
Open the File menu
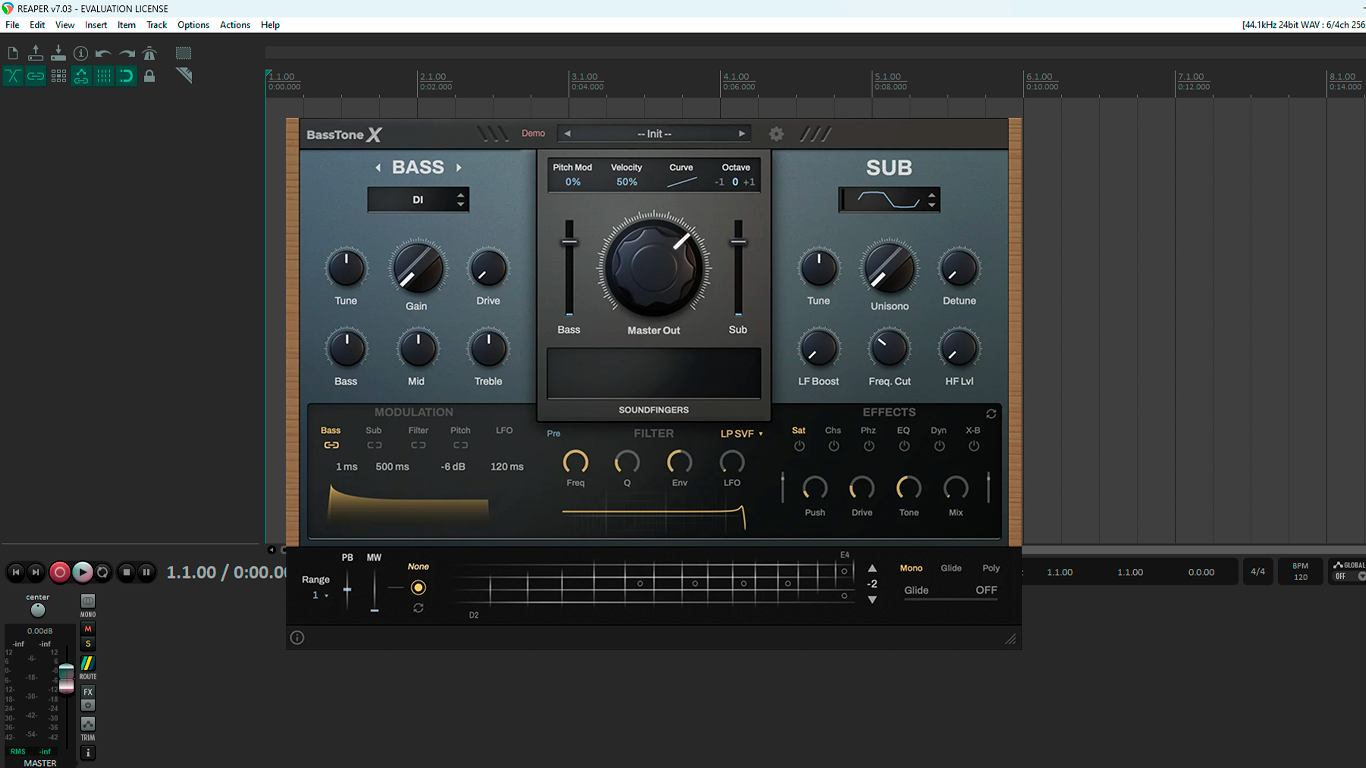[x=12, y=25]
